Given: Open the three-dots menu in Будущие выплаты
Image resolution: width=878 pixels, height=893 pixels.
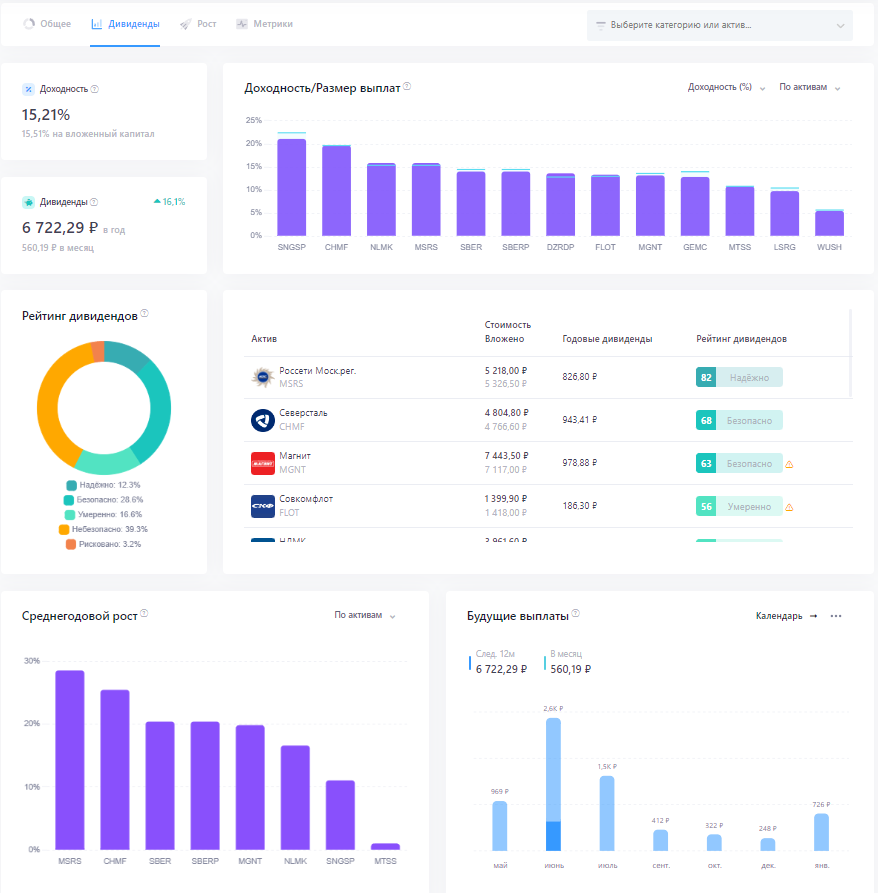Looking at the screenshot, I should tap(836, 616).
